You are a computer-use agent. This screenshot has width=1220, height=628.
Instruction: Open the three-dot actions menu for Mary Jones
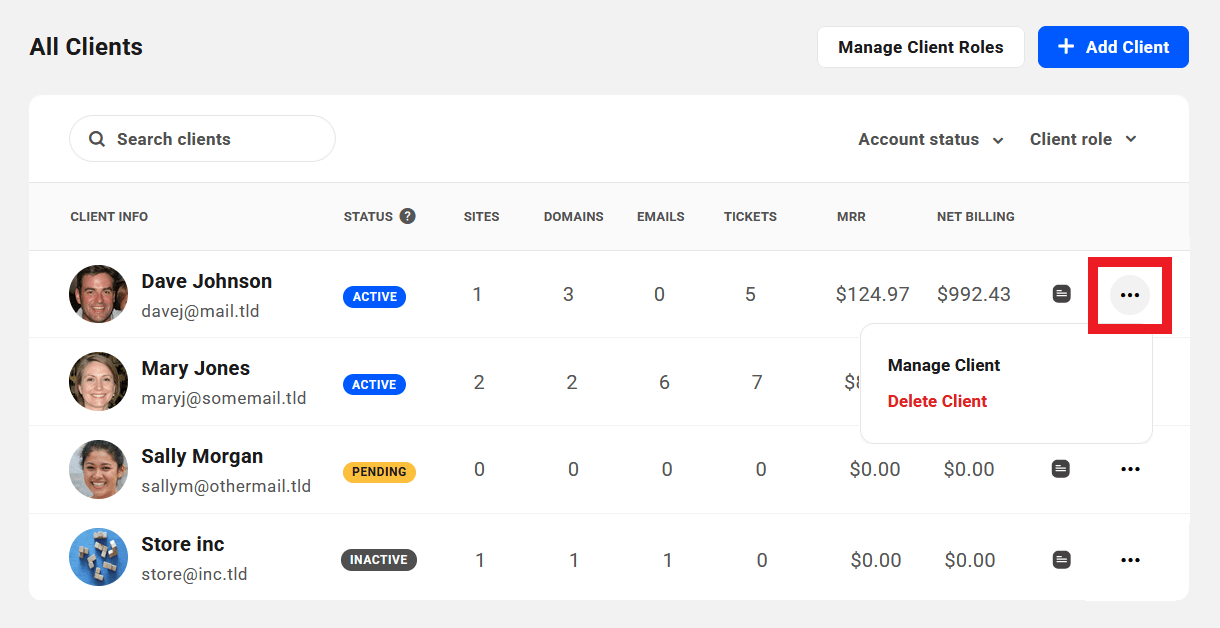(x=1130, y=381)
